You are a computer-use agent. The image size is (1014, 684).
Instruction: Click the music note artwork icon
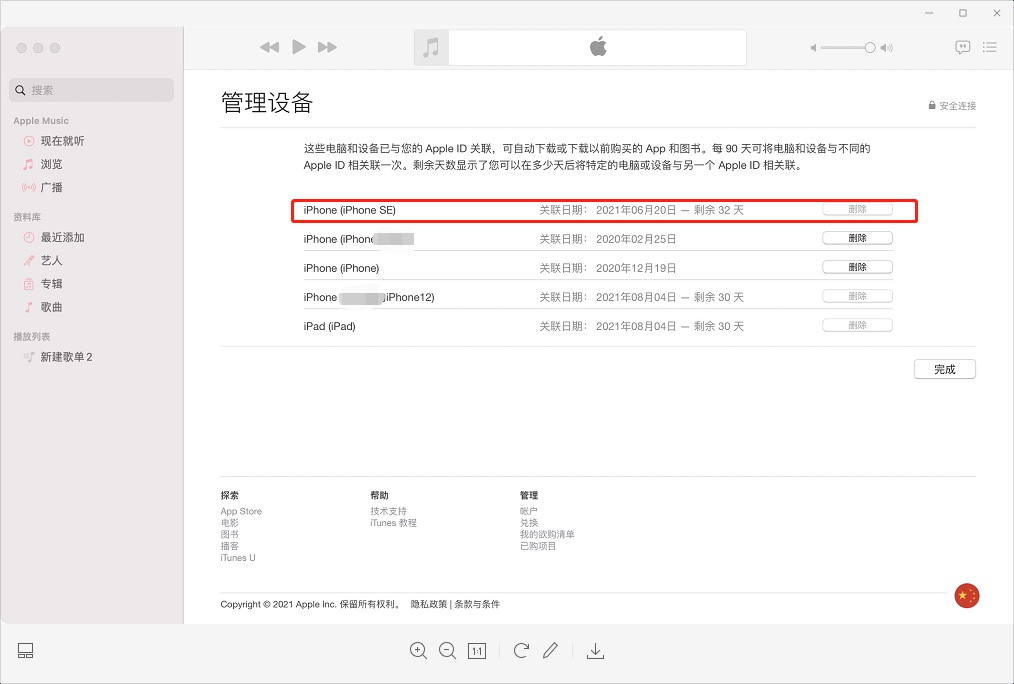point(431,48)
